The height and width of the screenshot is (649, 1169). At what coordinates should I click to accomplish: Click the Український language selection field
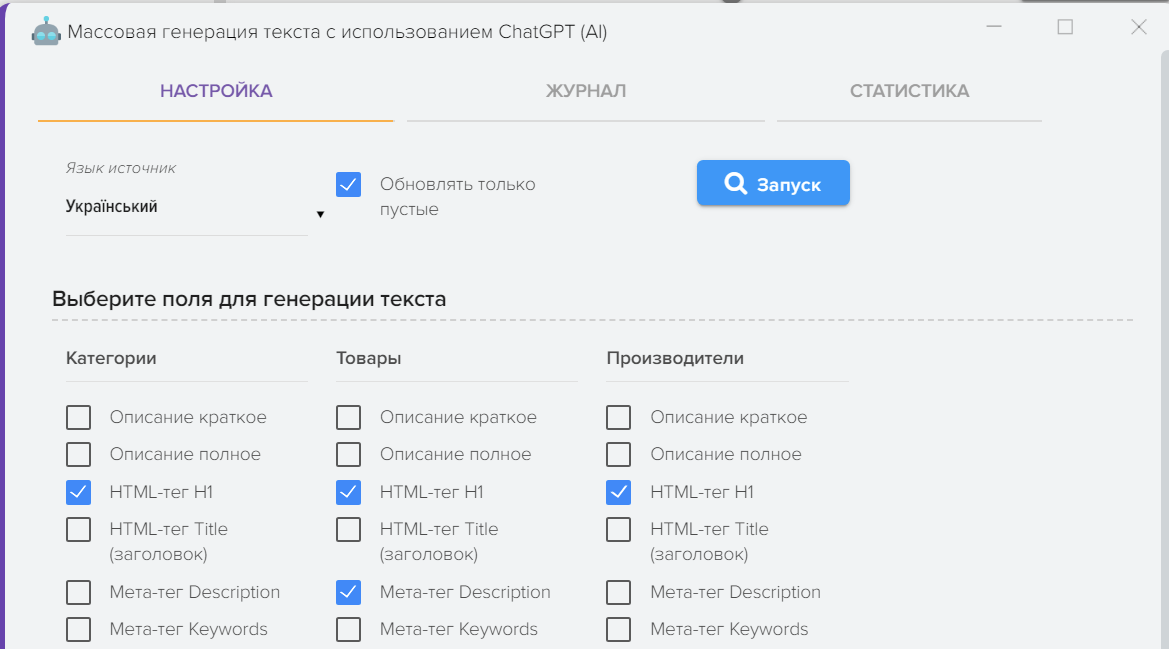(x=185, y=208)
